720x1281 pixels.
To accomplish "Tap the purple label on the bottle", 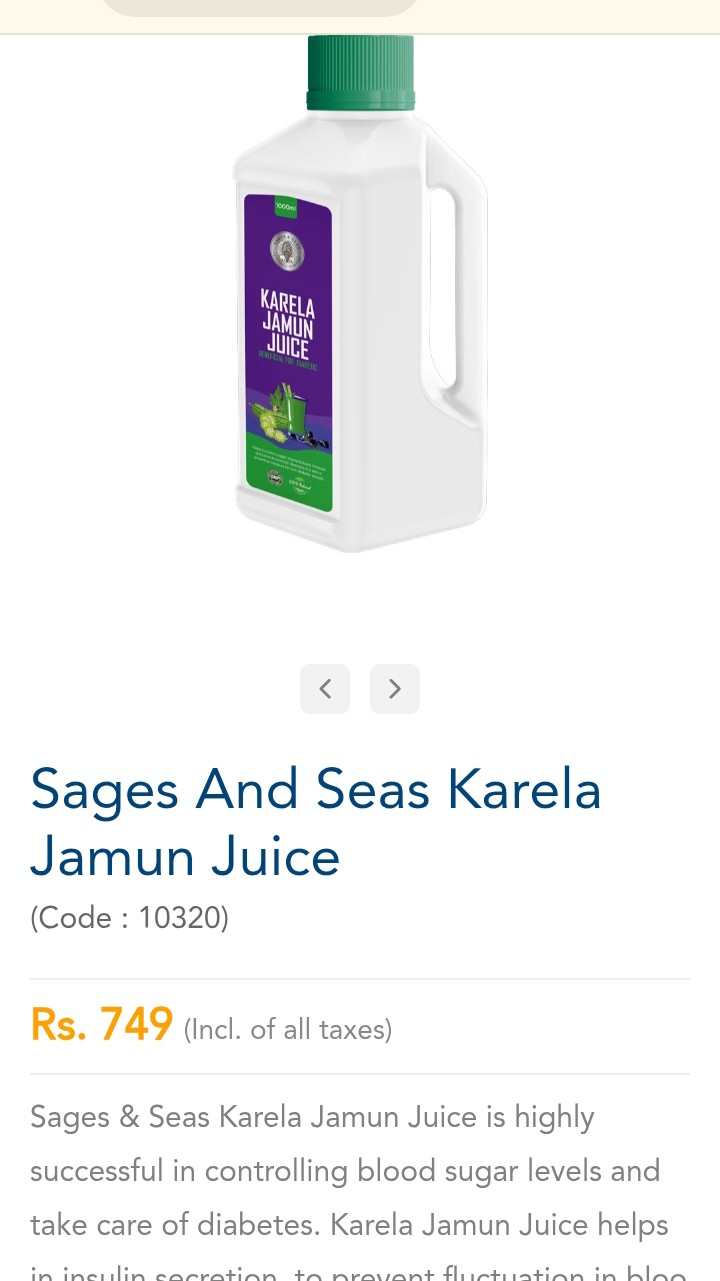I will [288, 353].
